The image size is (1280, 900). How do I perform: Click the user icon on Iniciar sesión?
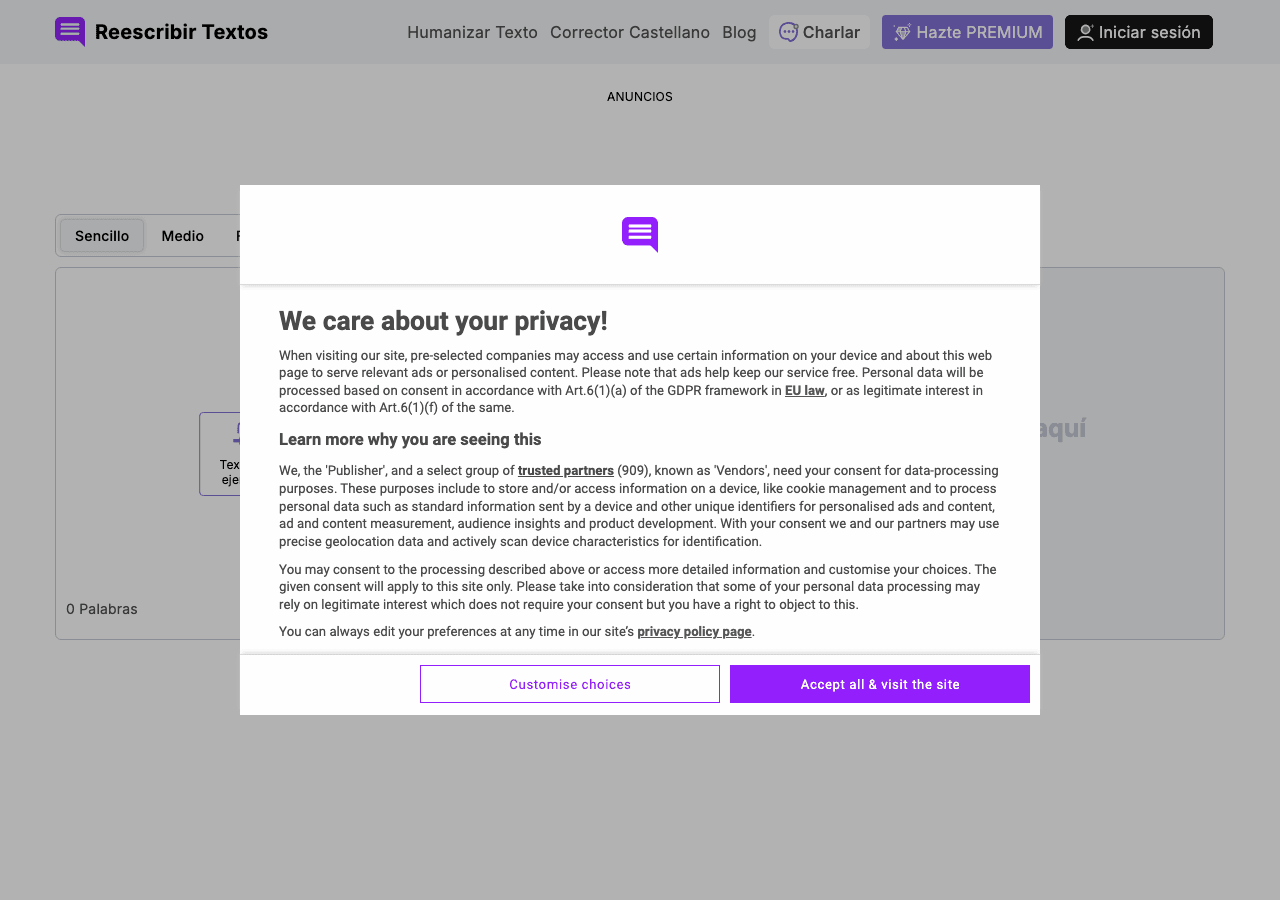(1085, 32)
